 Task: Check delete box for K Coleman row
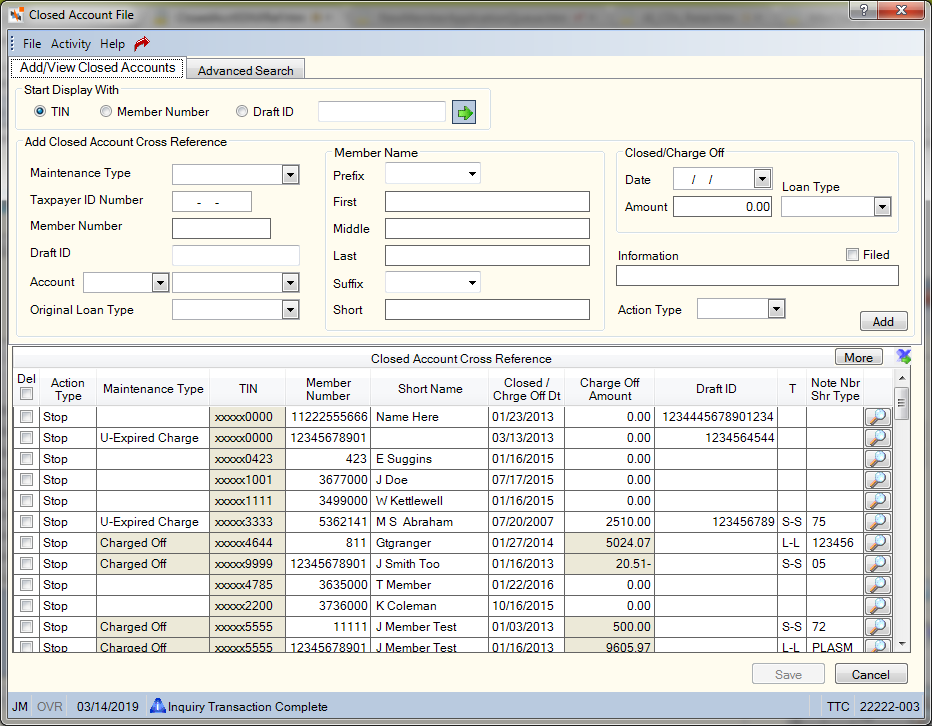26,606
